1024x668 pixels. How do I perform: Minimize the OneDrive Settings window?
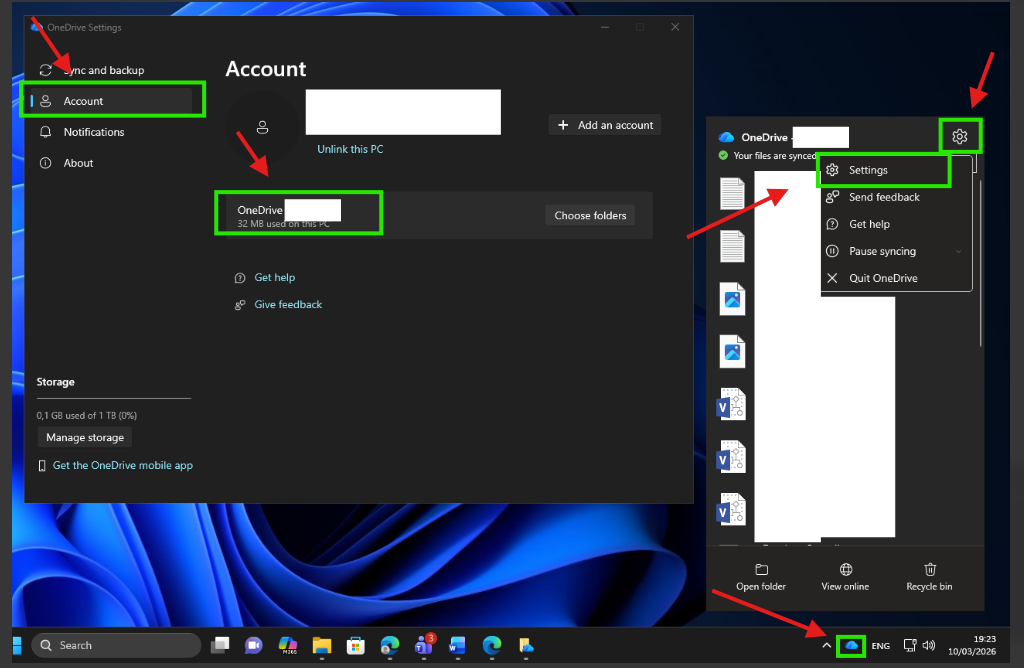point(605,27)
